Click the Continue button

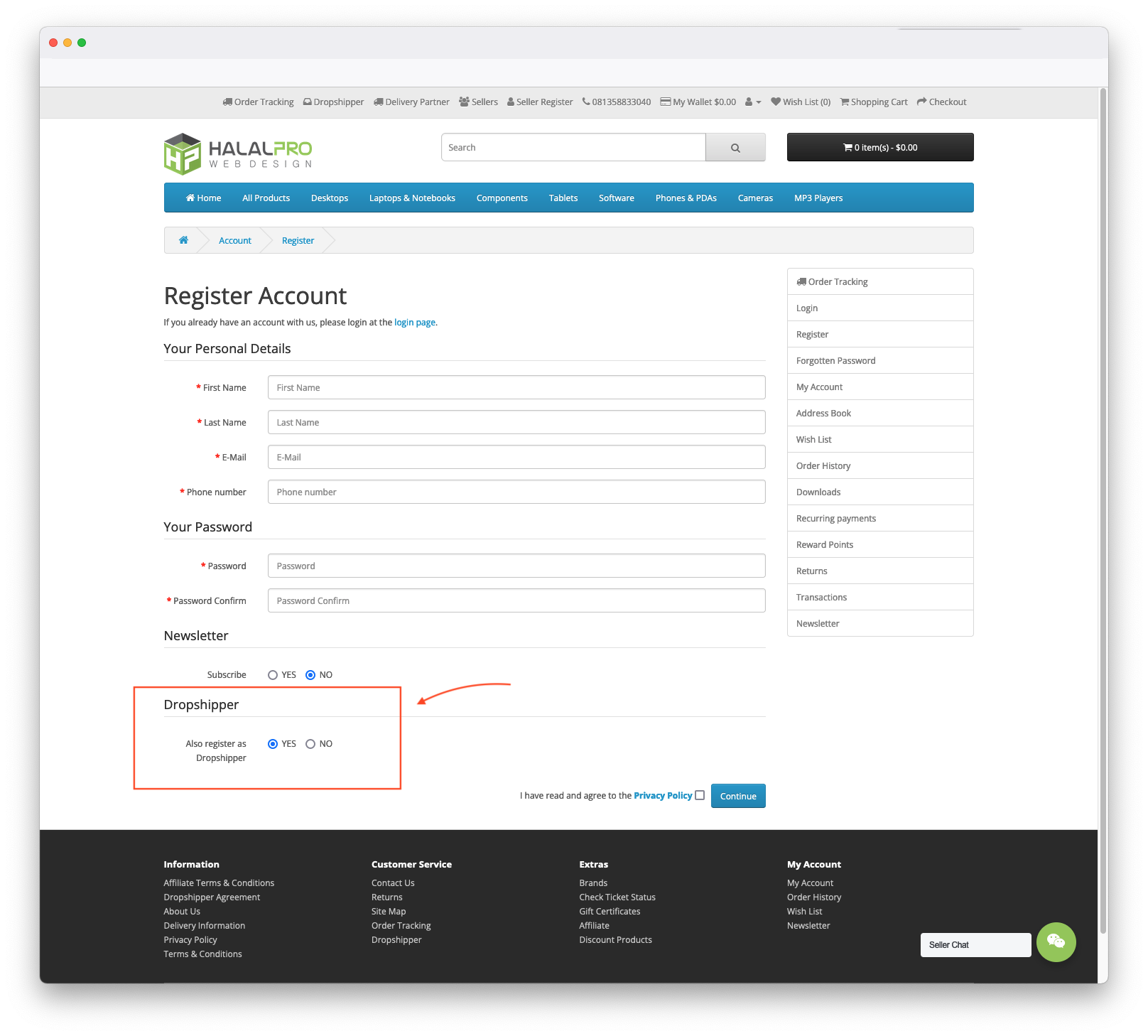[x=738, y=796]
